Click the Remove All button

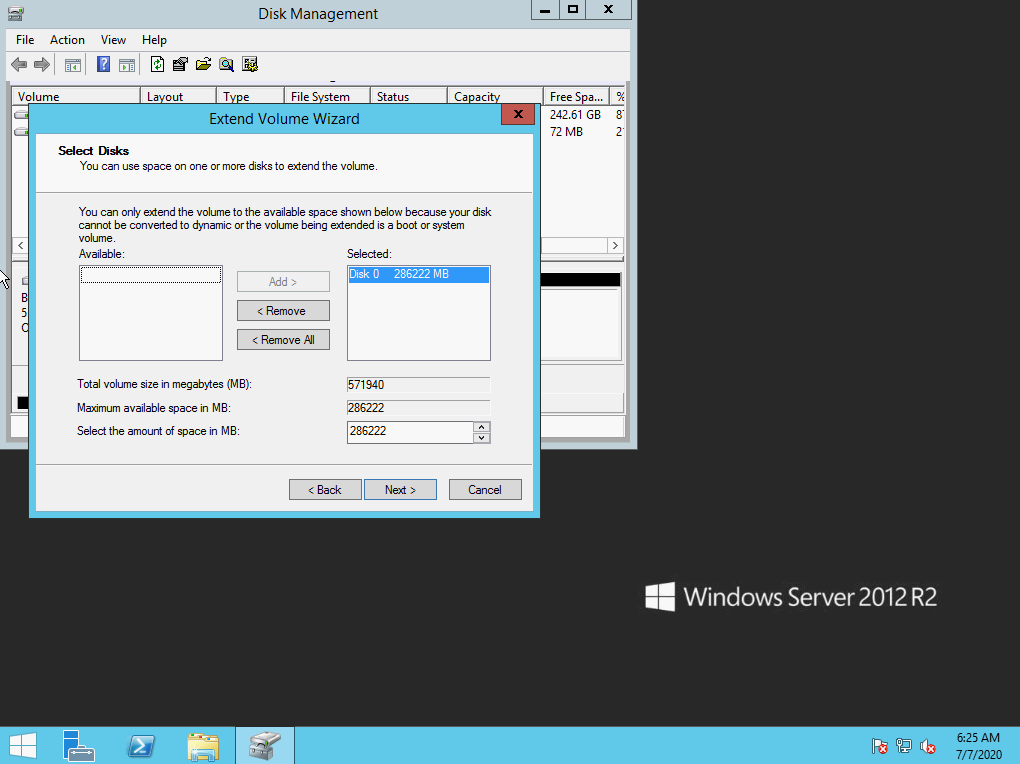tap(283, 340)
